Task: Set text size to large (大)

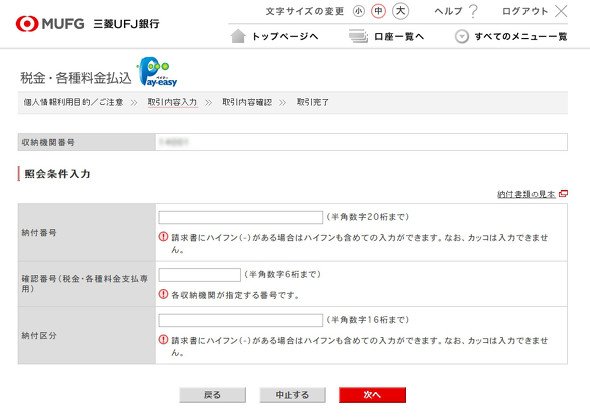Action: [400, 11]
